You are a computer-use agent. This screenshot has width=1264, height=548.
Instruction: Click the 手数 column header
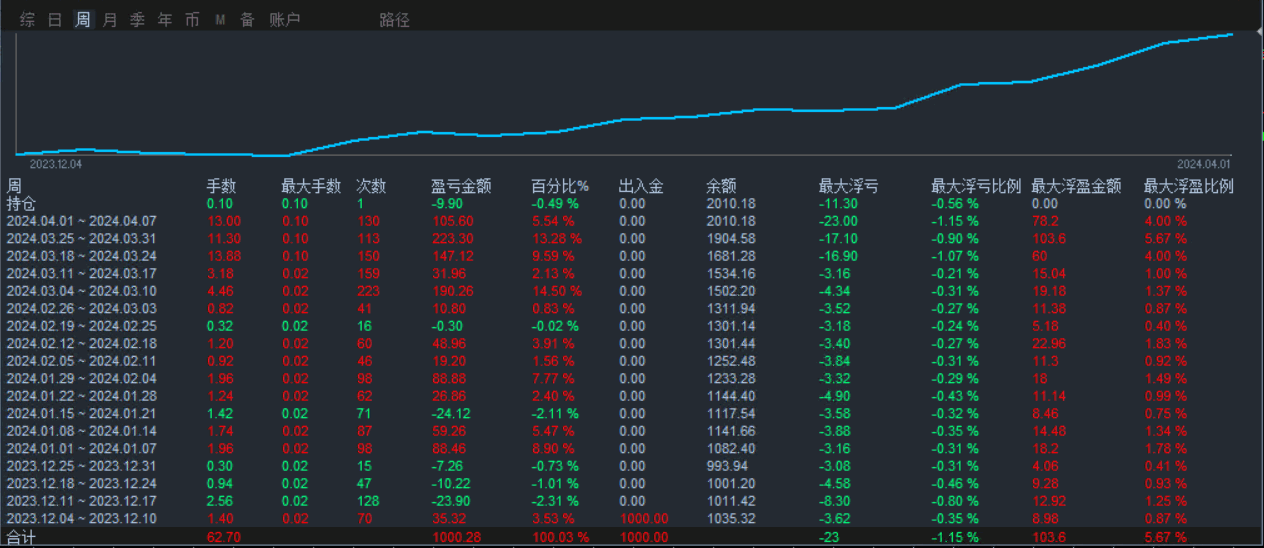[x=221, y=186]
